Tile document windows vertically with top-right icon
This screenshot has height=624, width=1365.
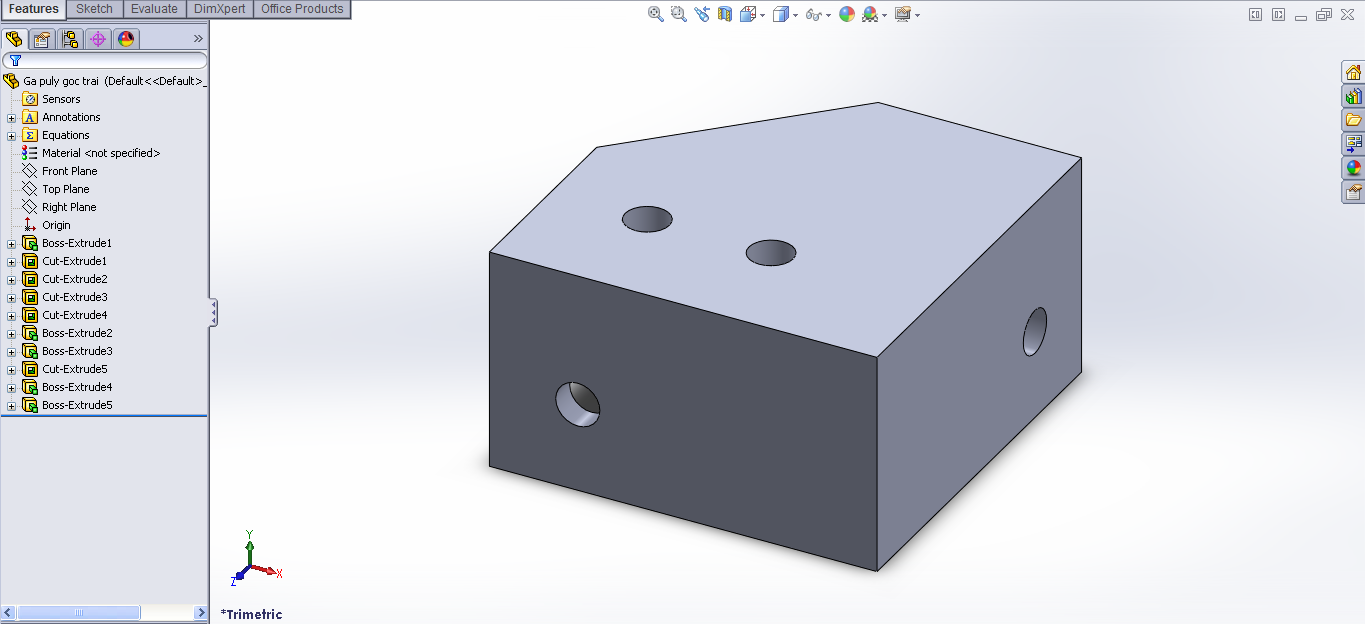click(x=1256, y=14)
